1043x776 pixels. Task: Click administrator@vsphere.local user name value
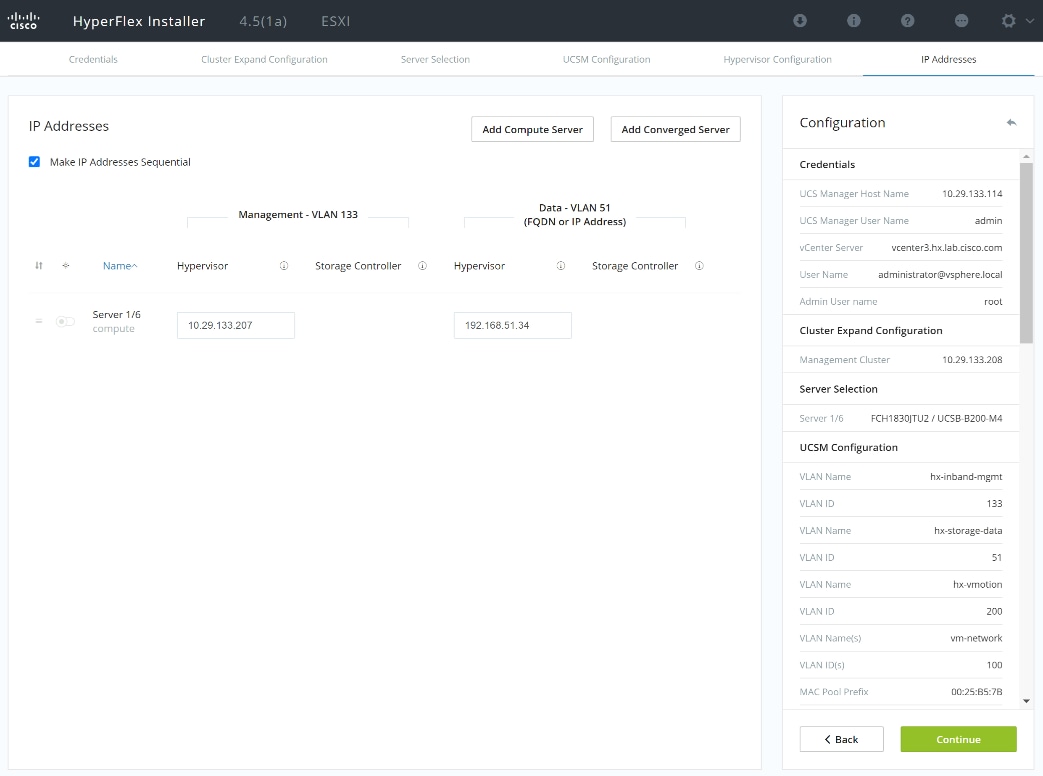[940, 275]
